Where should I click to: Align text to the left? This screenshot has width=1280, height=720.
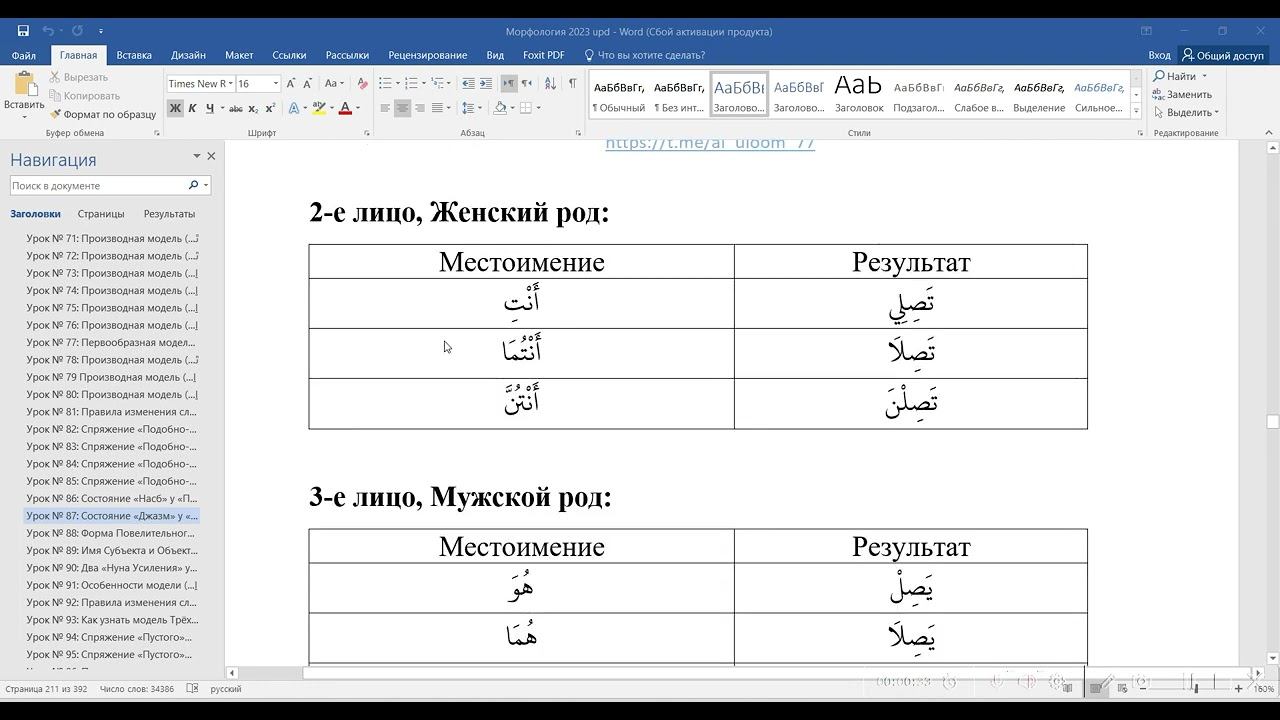(x=385, y=108)
